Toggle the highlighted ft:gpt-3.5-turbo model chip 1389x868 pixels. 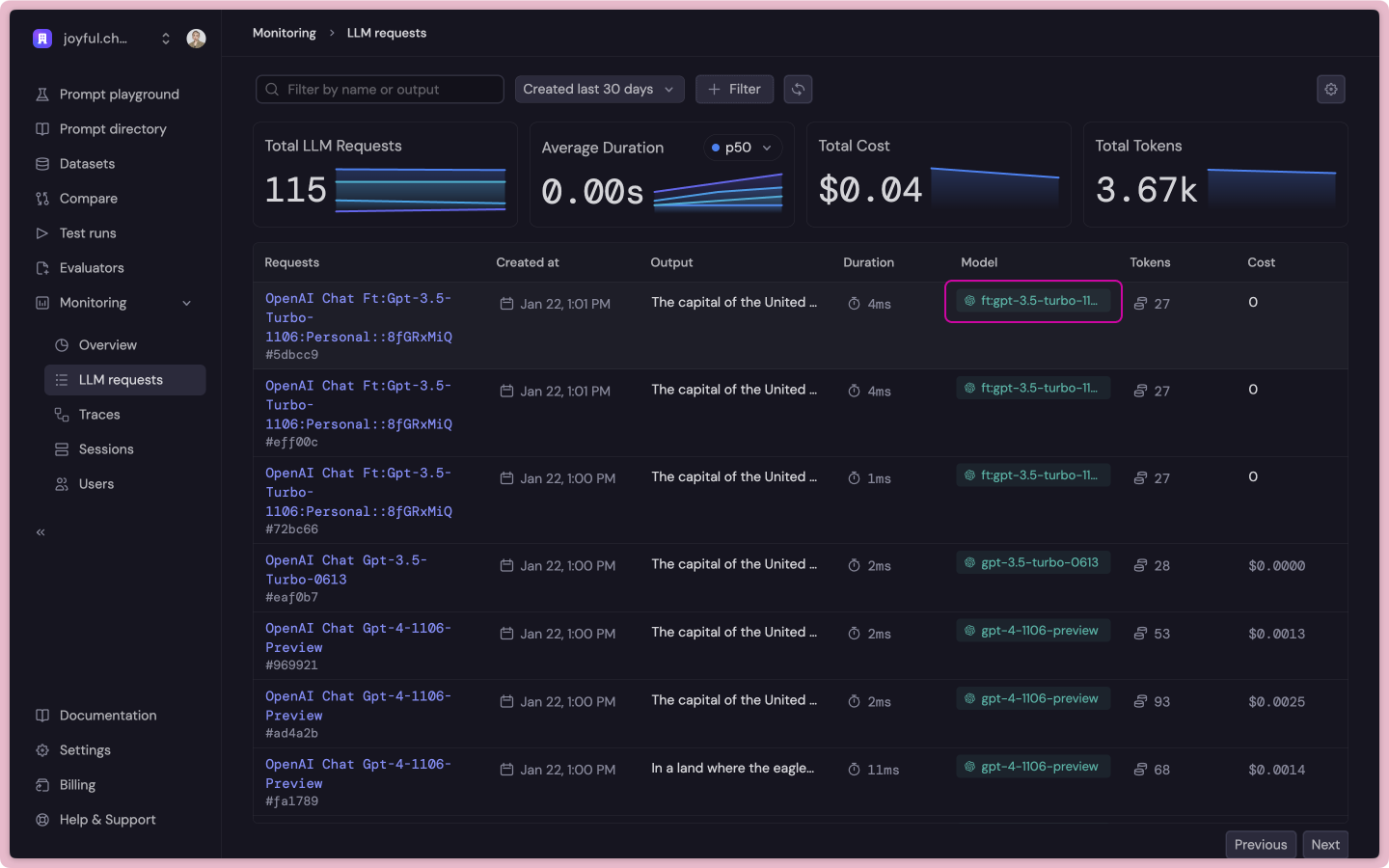pyautogui.click(x=1032, y=300)
